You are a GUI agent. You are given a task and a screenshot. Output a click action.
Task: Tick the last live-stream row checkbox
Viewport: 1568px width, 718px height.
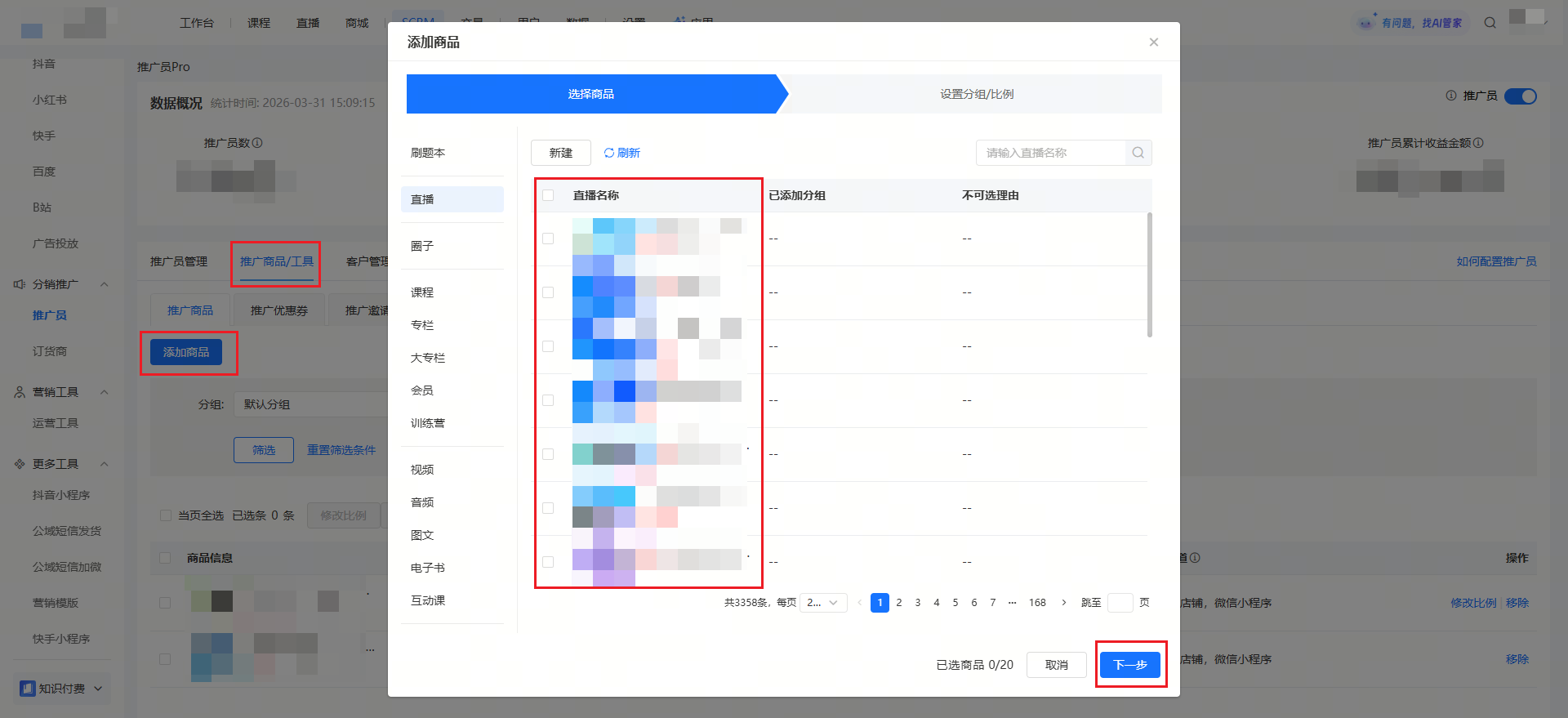coord(548,562)
